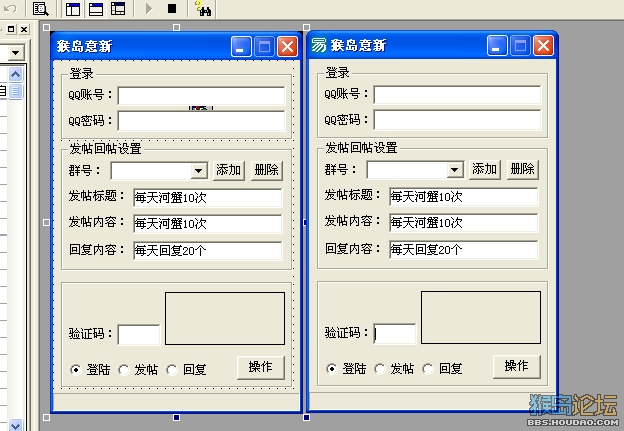Image resolution: width=624 pixels, height=431 pixels.
Task: Focus 发帖内容 field in running window
Action: click(464, 223)
